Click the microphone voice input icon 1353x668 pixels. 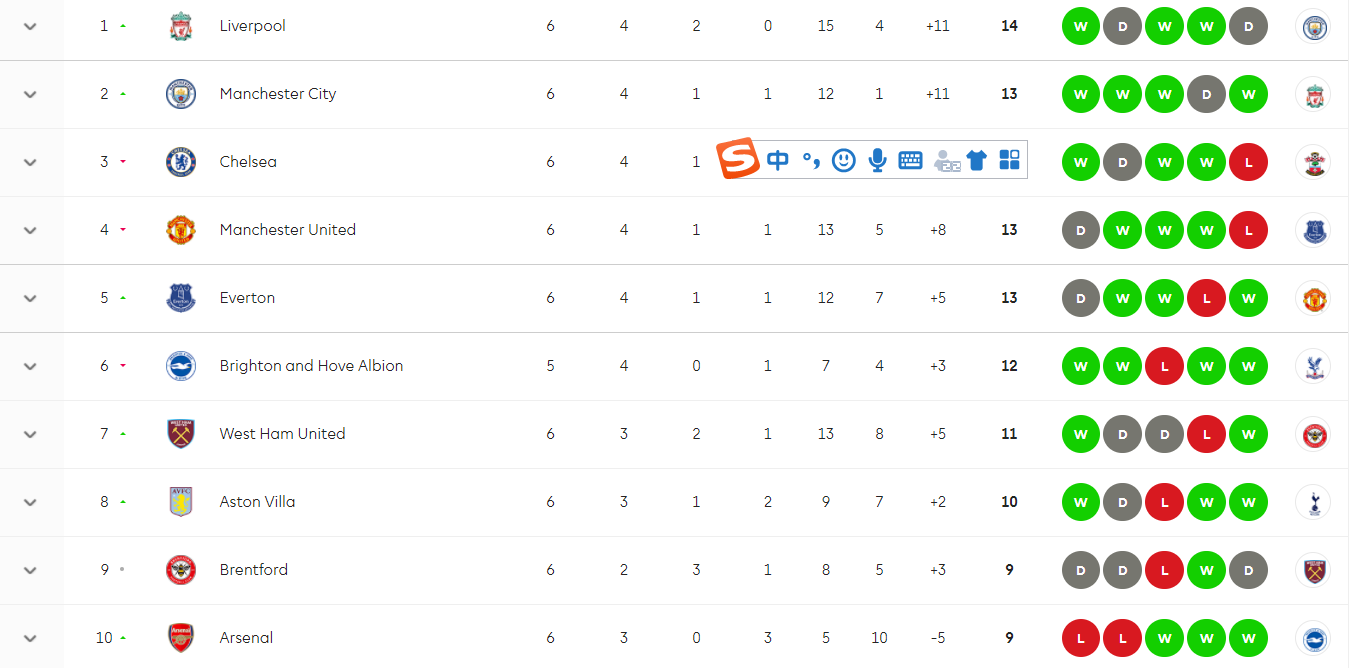(877, 160)
